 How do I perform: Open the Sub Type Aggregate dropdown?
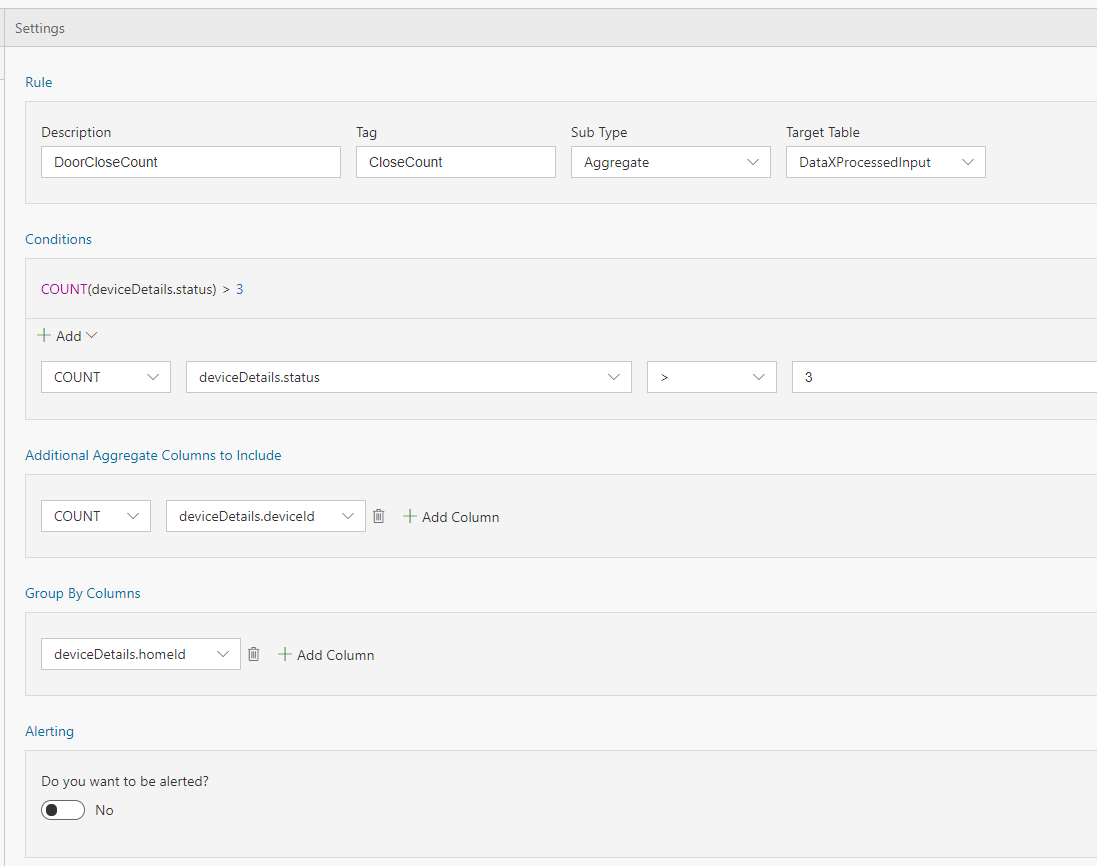pos(670,162)
